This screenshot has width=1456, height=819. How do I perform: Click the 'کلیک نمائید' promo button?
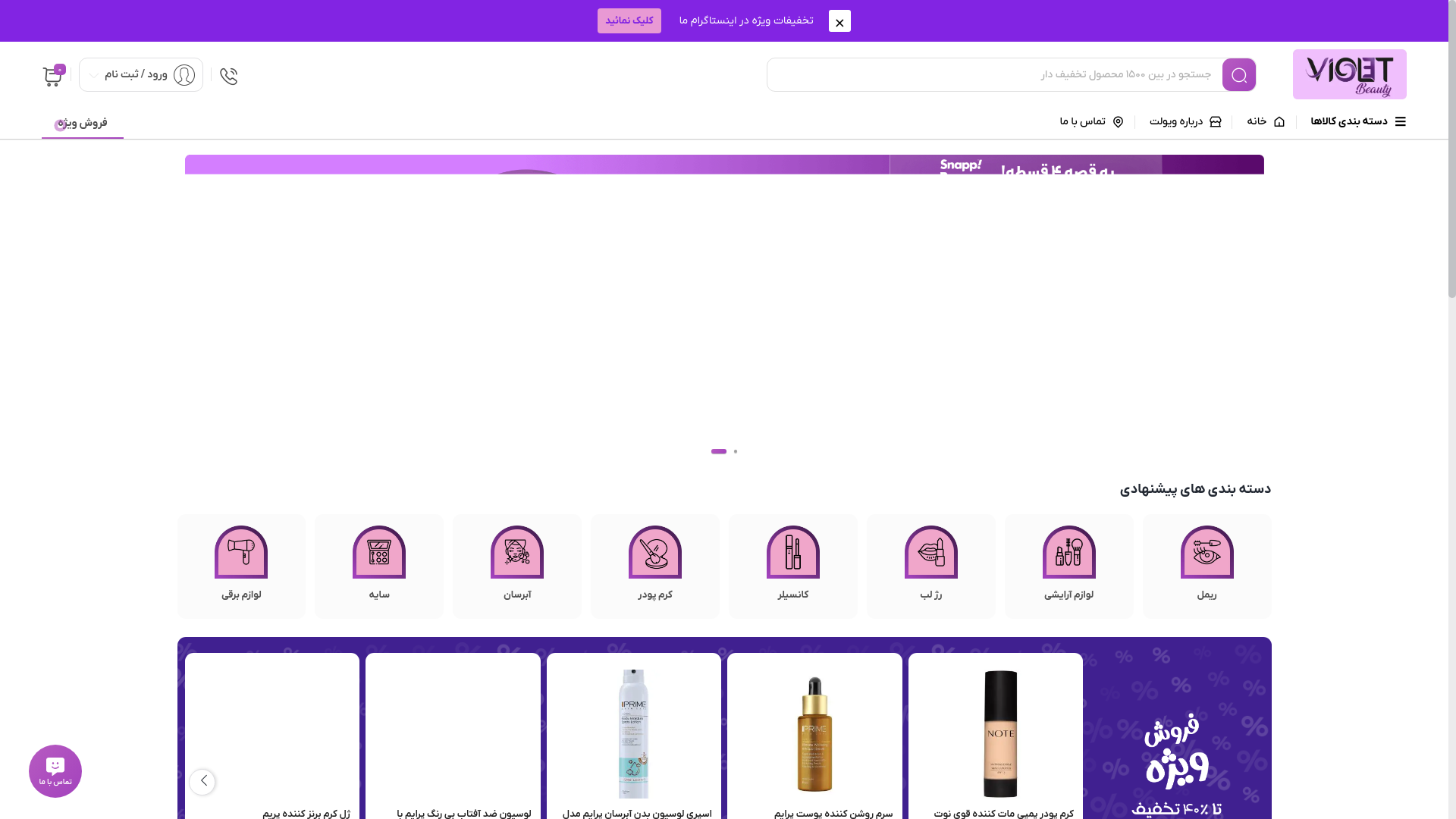coord(629,21)
